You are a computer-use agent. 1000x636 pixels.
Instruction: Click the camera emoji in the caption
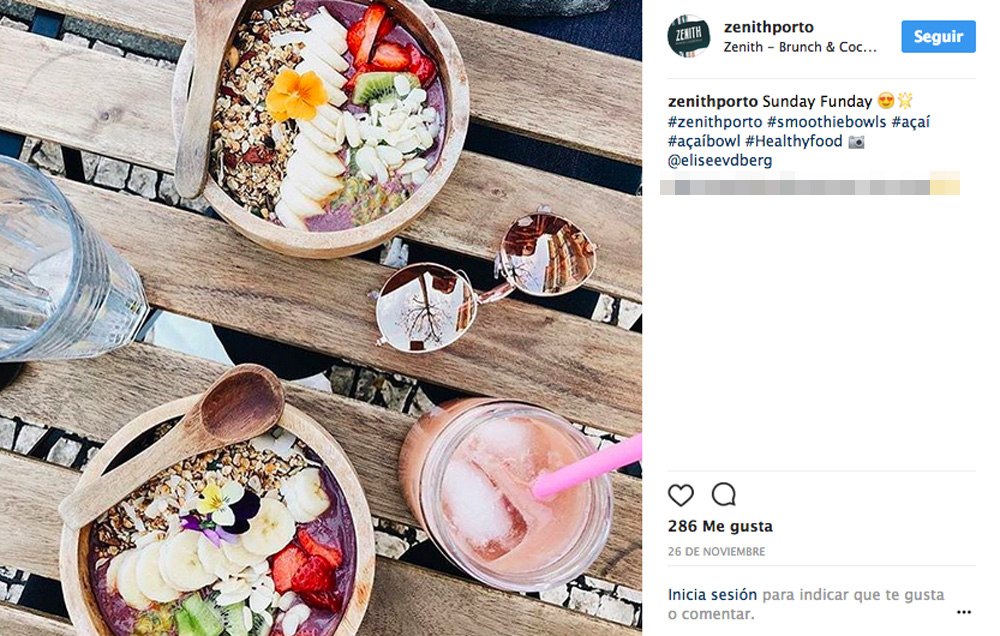point(857,141)
